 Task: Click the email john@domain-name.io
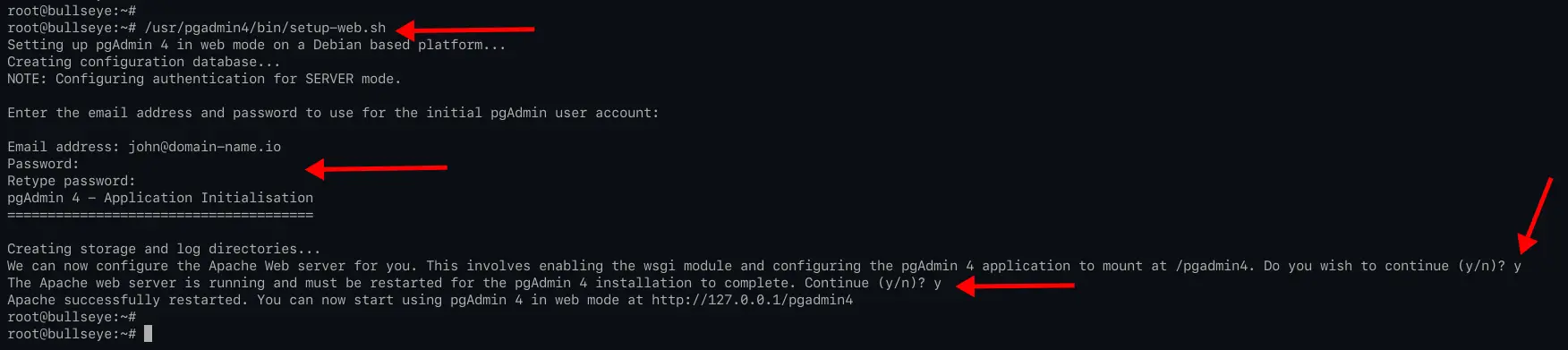(205, 147)
